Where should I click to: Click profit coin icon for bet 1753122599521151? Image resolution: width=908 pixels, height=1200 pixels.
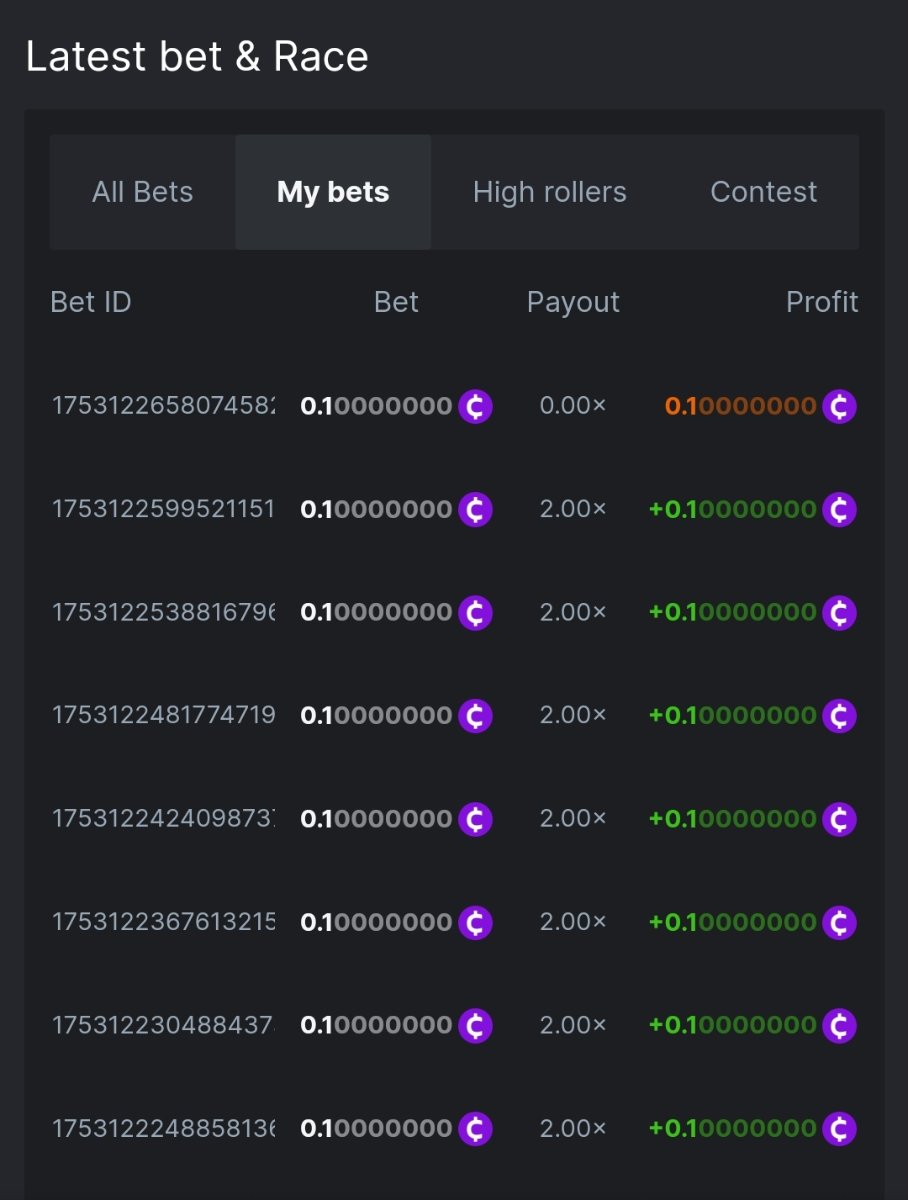click(839, 510)
